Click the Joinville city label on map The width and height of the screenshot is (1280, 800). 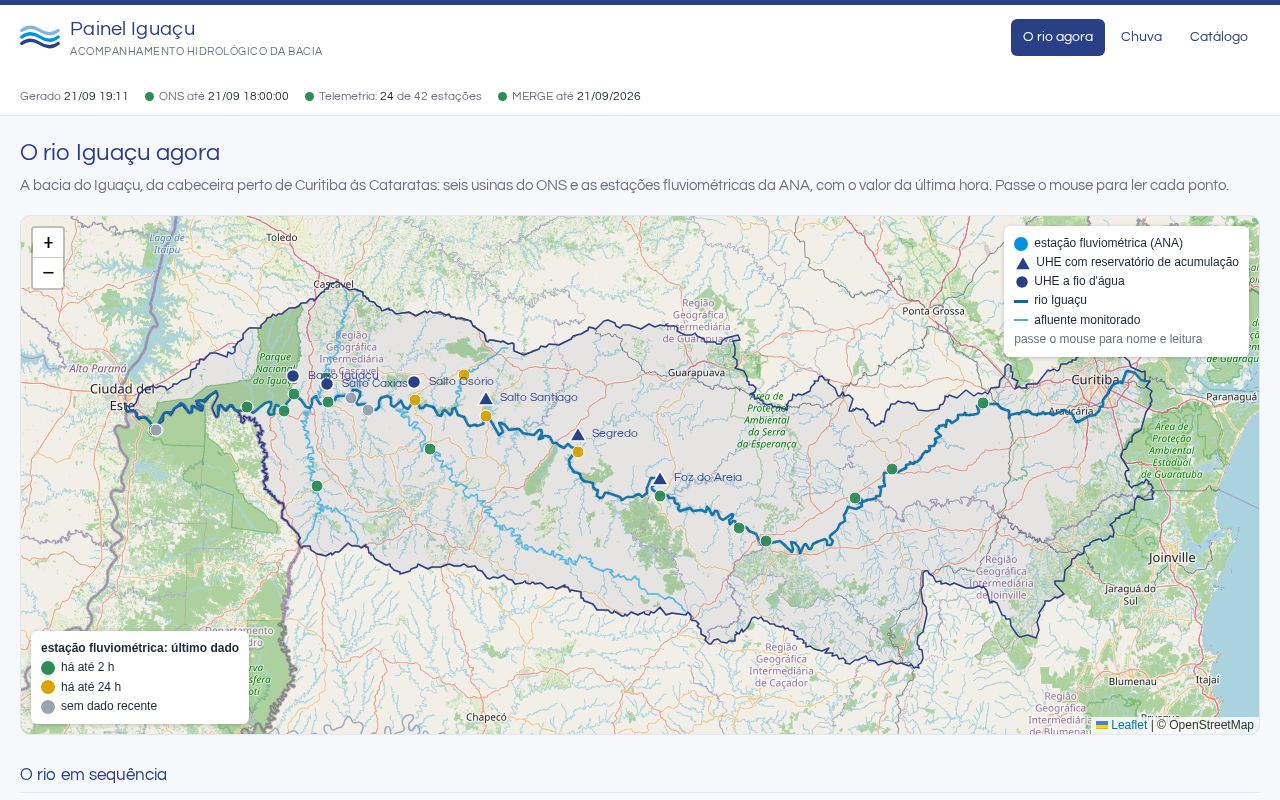pyautogui.click(x=1172, y=557)
